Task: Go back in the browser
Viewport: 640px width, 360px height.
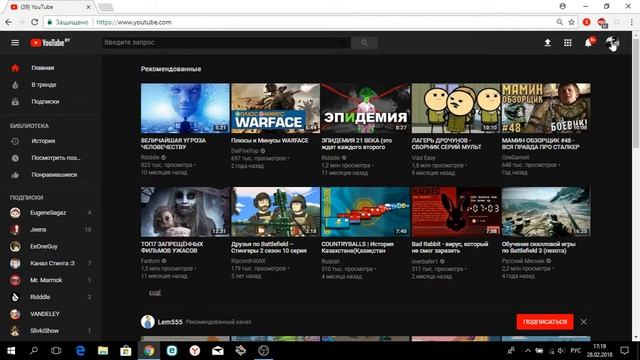Action: 9,22
